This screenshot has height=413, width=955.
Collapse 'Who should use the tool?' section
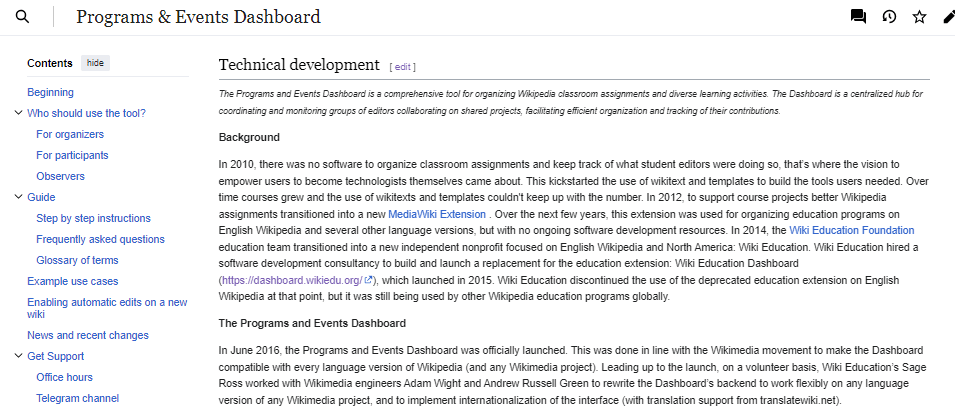[x=17, y=113]
